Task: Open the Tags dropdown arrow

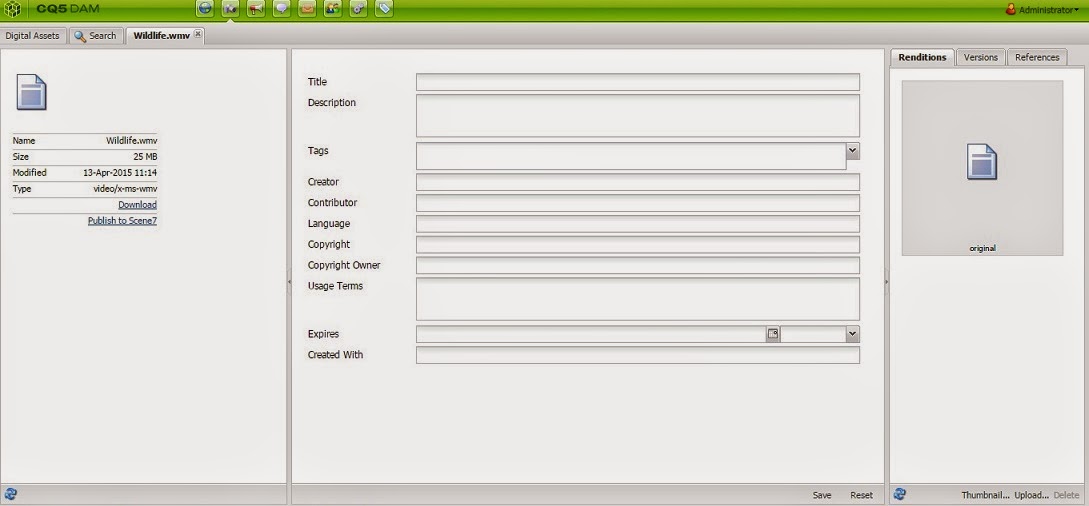Action: click(x=853, y=151)
